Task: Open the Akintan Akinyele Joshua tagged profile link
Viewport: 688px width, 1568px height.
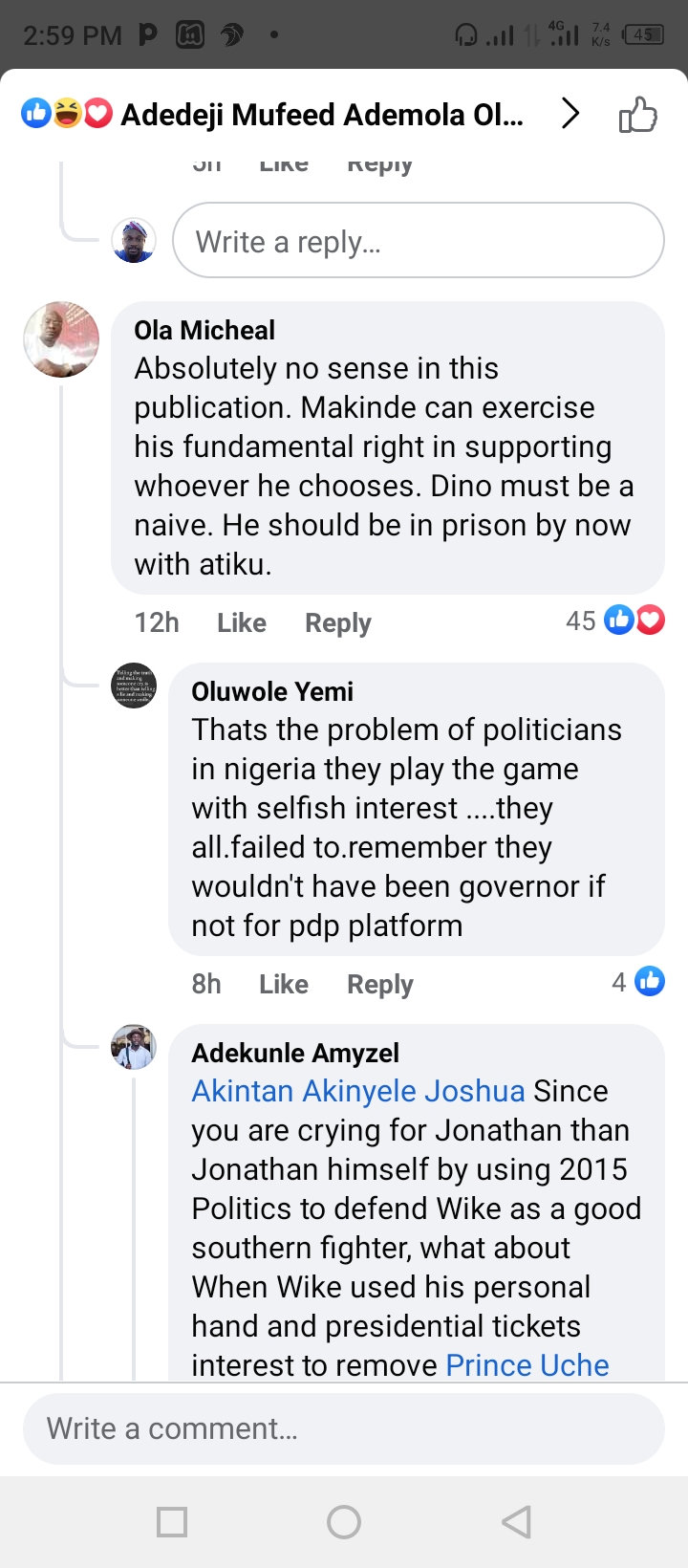Action: 357,1092
